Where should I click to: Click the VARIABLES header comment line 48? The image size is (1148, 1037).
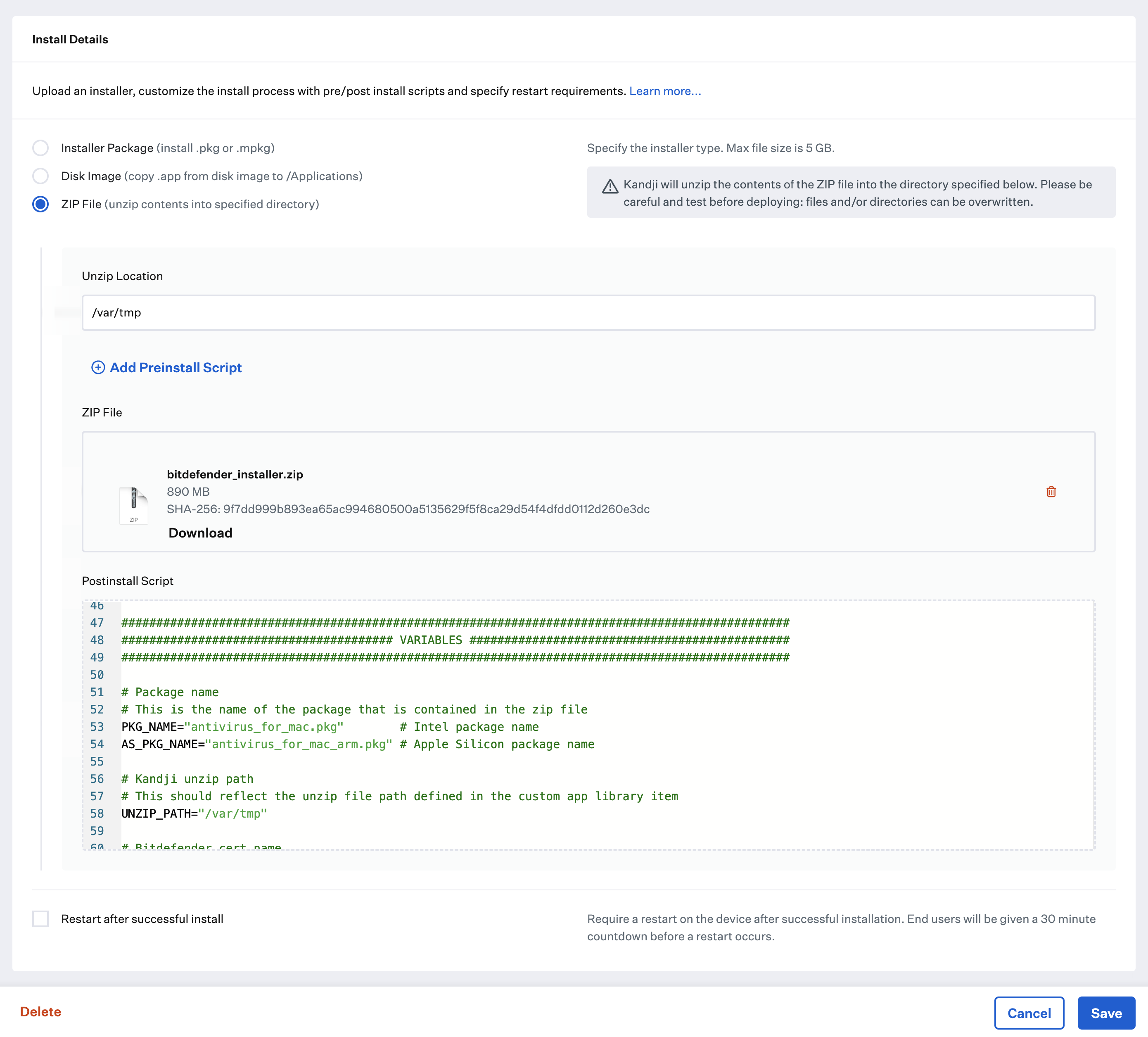(455, 640)
